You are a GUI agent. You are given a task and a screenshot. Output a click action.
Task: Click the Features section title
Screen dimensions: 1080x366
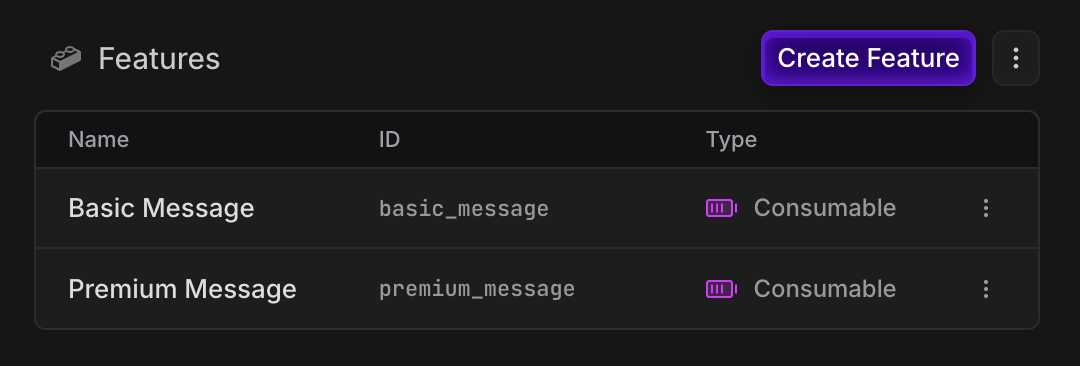coord(159,59)
